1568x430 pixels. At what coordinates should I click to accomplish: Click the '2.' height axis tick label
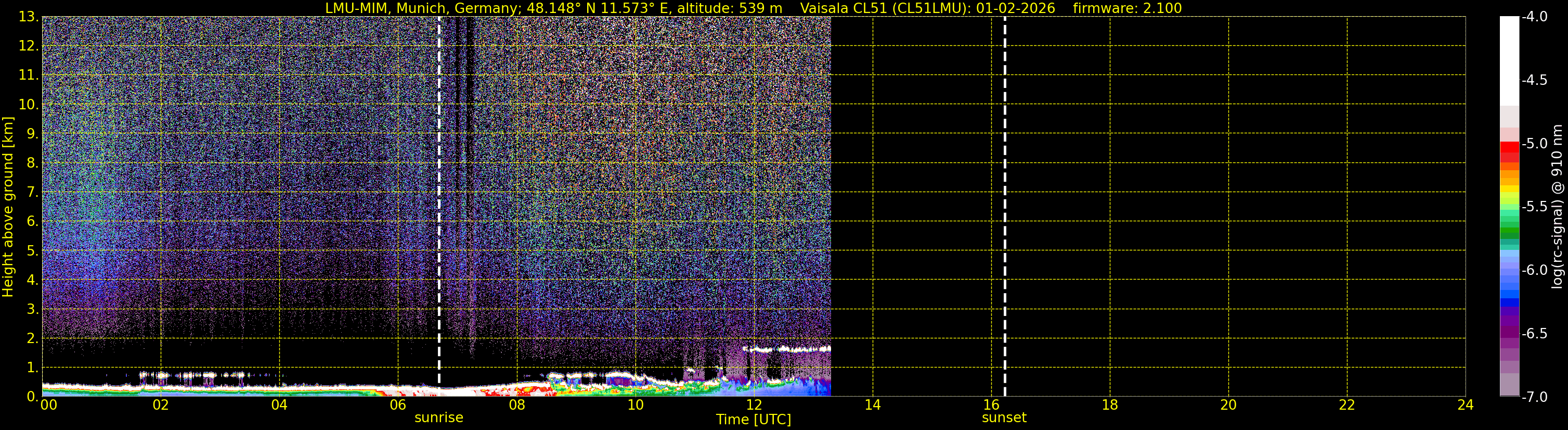[33, 339]
